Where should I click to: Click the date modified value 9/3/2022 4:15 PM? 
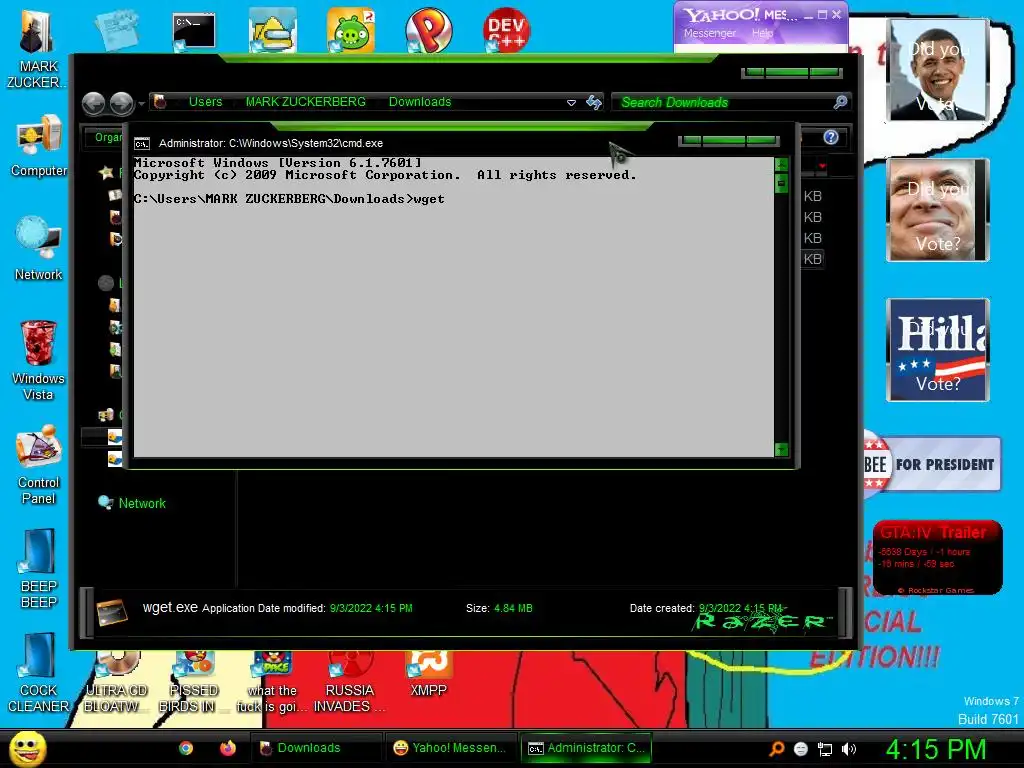point(371,608)
